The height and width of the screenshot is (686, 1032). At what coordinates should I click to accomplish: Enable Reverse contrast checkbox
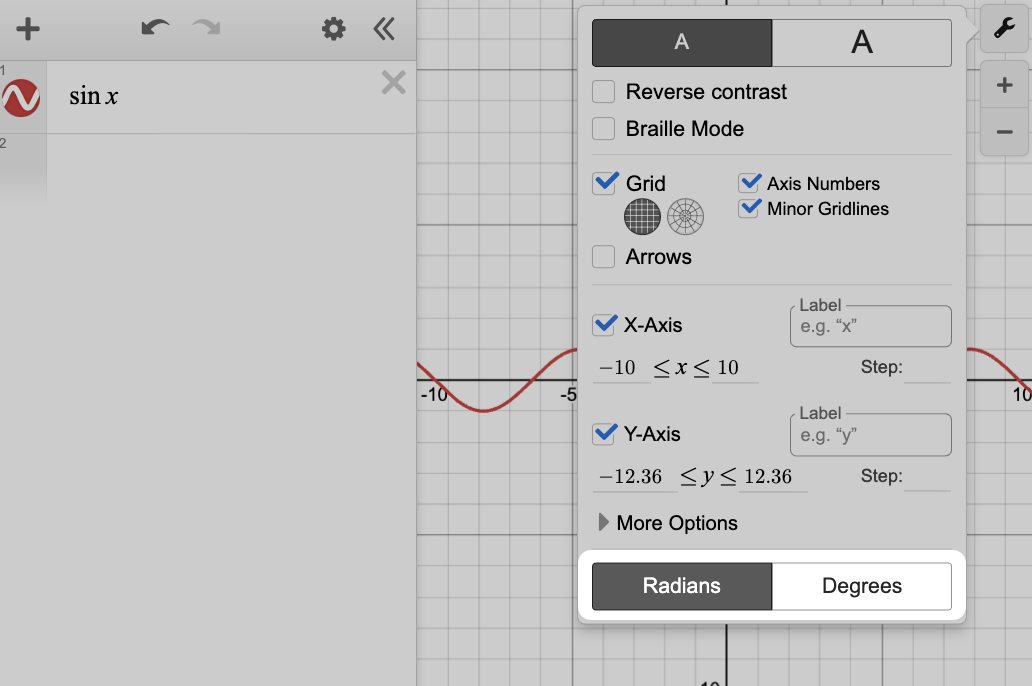tap(604, 92)
